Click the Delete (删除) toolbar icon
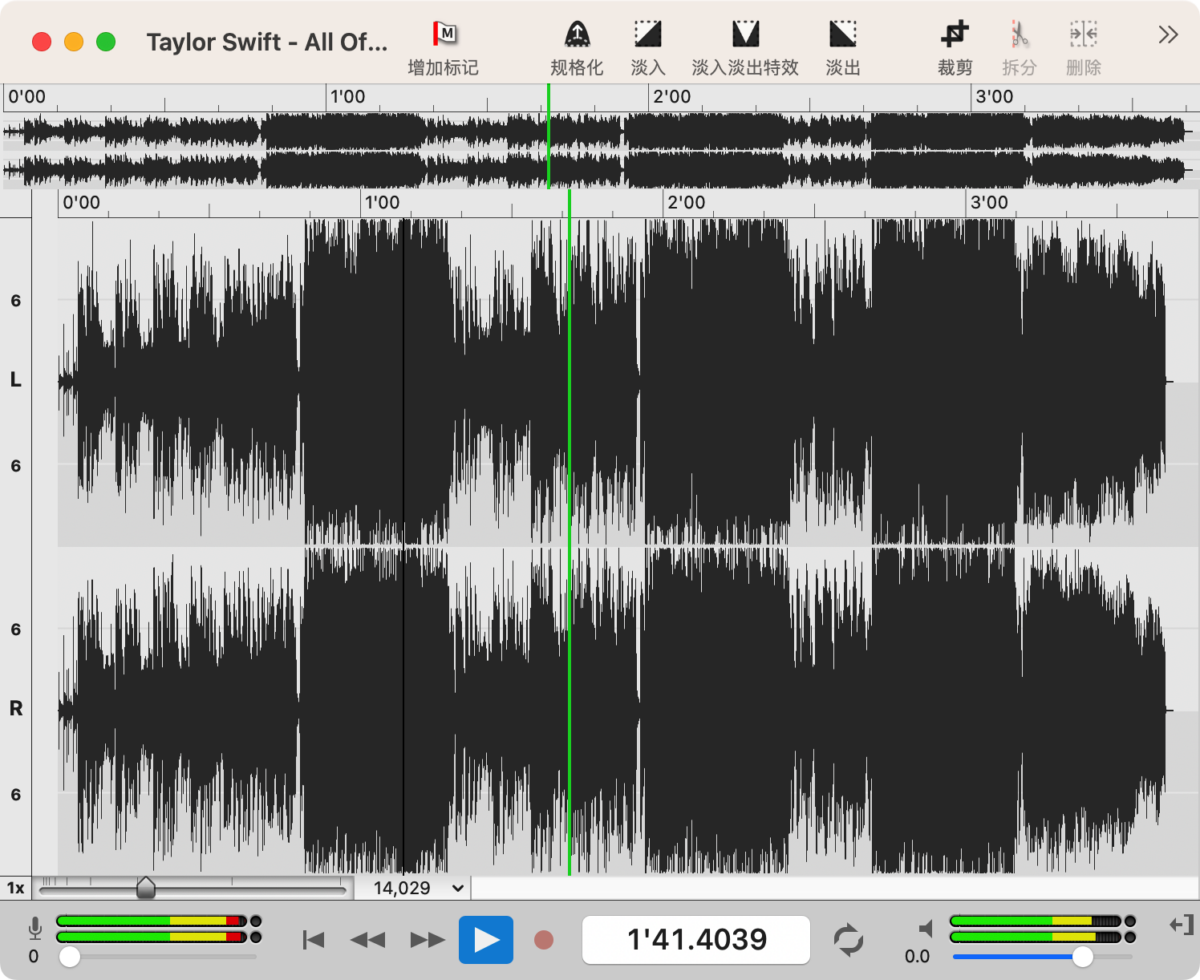Image resolution: width=1200 pixels, height=980 pixels. tap(1083, 34)
